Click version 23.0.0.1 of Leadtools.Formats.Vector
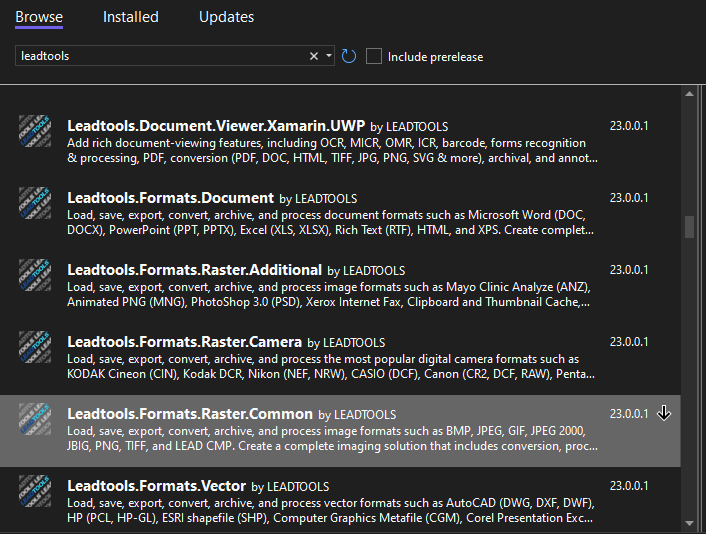The height and width of the screenshot is (534, 706). [x=629, y=486]
